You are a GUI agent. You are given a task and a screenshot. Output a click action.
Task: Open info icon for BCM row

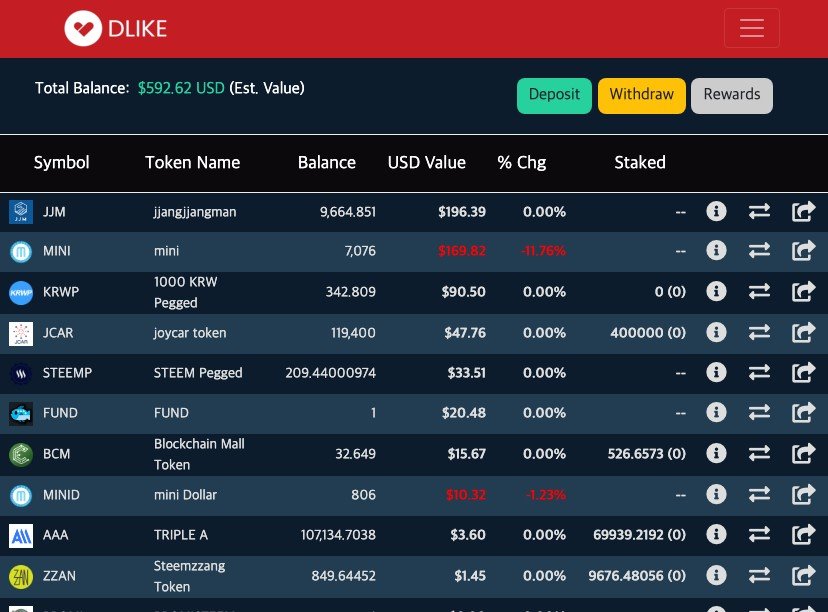(716, 454)
